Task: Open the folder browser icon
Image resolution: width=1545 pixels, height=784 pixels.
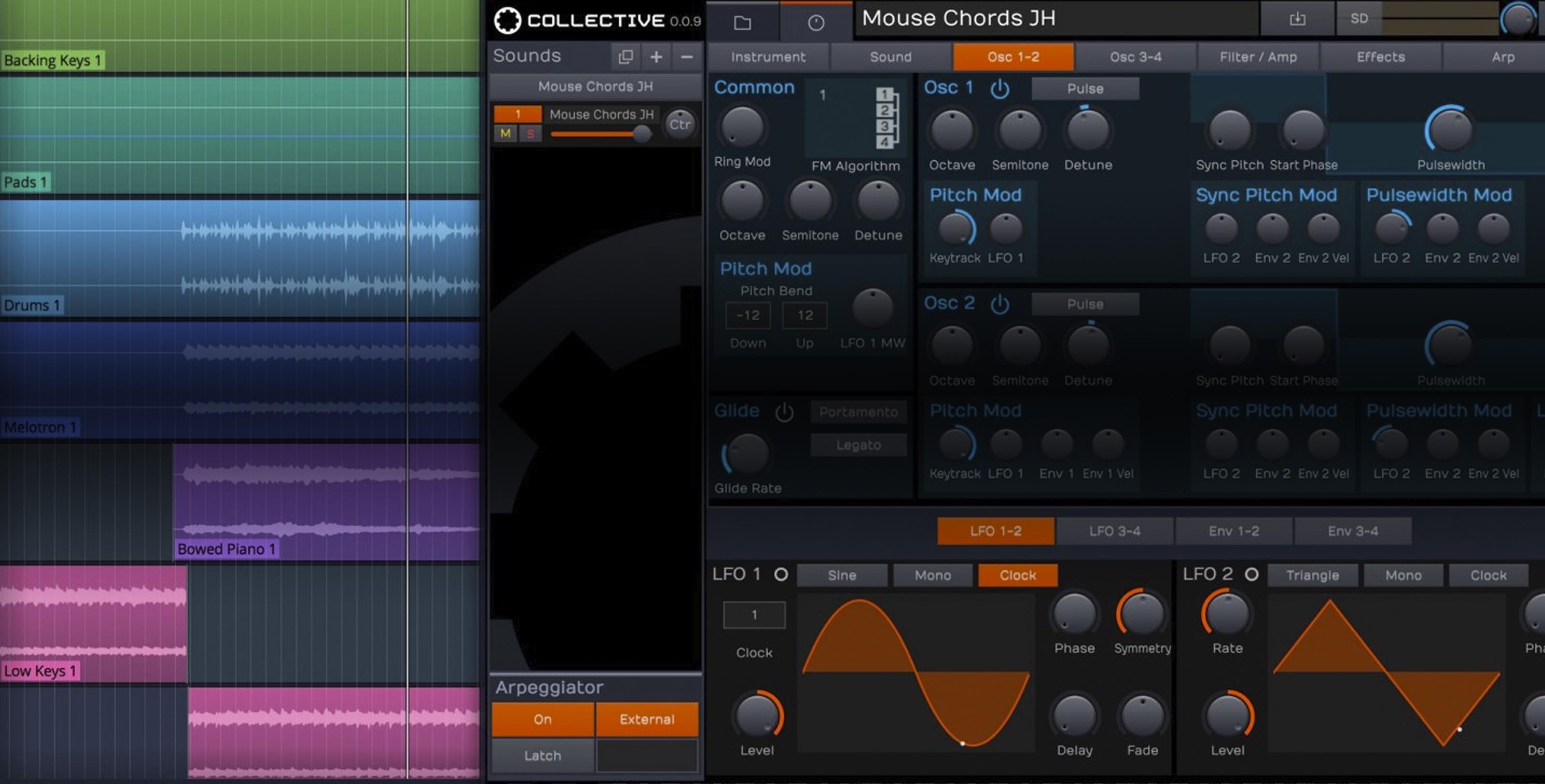Action: (742, 22)
